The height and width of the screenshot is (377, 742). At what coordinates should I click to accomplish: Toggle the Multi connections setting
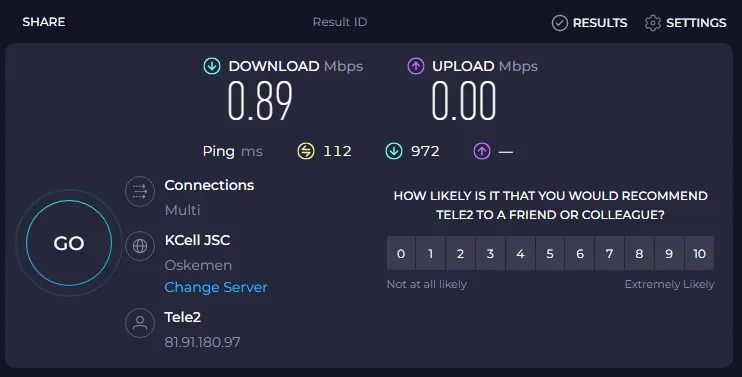[182, 210]
